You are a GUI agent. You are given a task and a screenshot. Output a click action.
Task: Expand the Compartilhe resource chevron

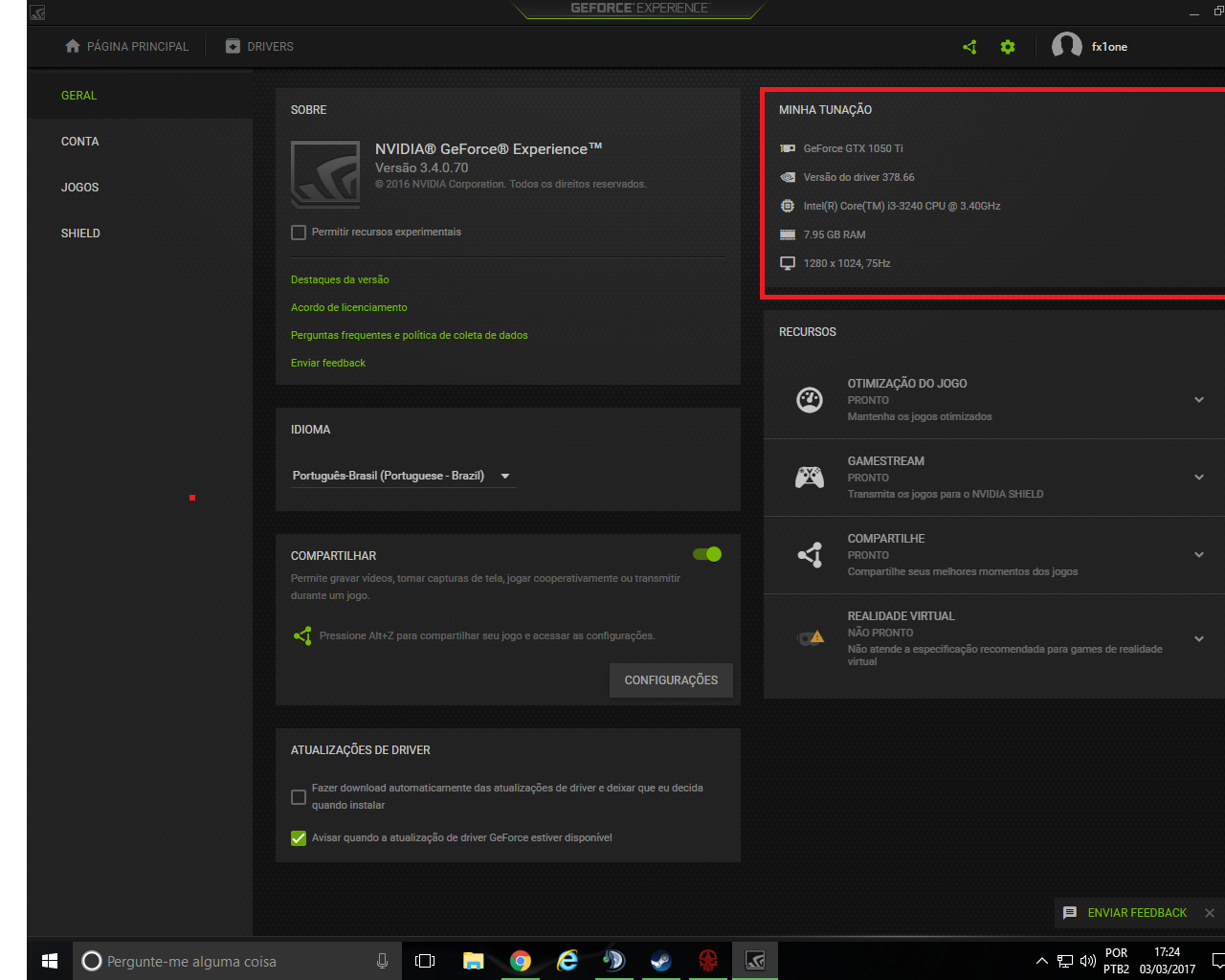(x=1199, y=555)
